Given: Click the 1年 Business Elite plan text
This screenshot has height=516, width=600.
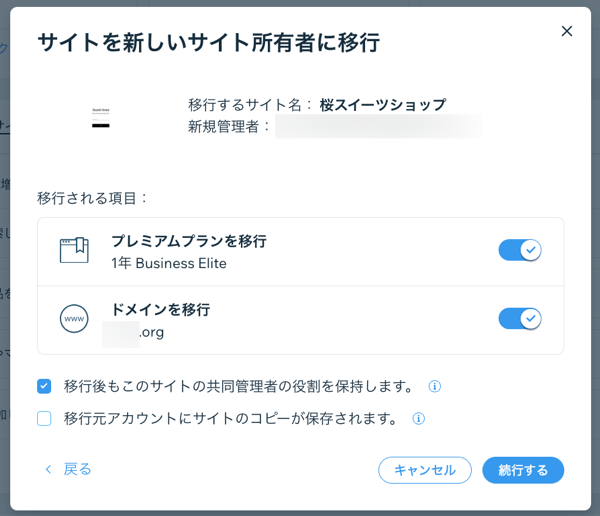Looking at the screenshot, I should coord(169,263).
